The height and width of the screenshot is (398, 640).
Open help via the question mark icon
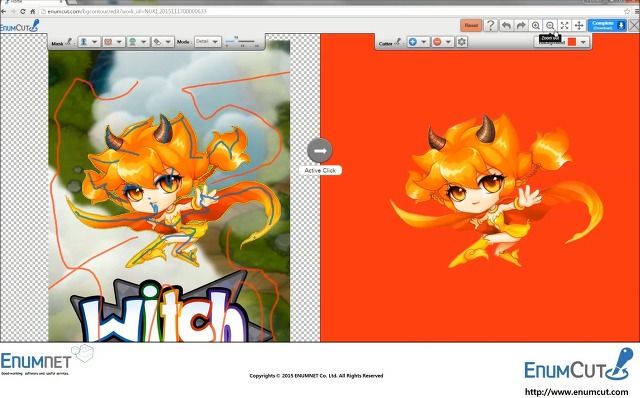point(491,25)
